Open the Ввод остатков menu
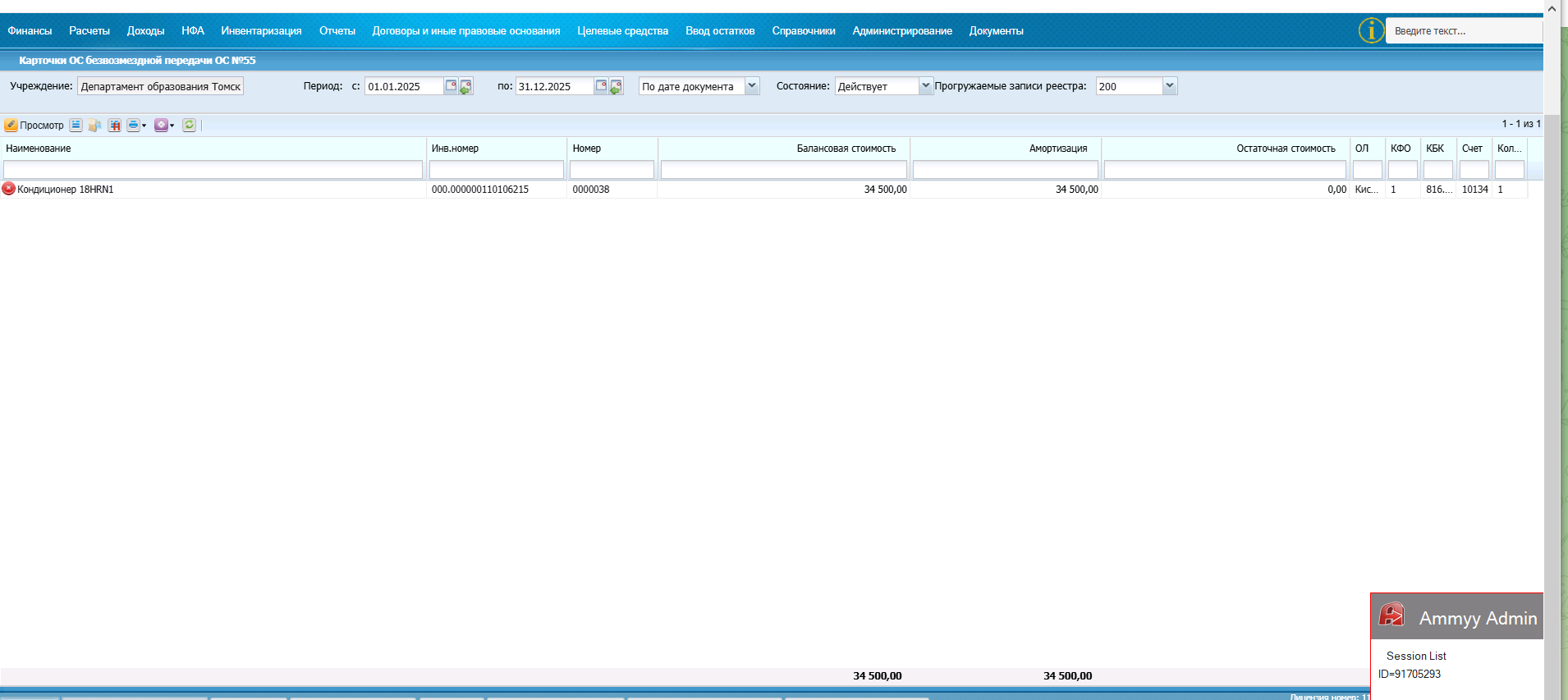Screen dimensions: 1568x700 720,31
